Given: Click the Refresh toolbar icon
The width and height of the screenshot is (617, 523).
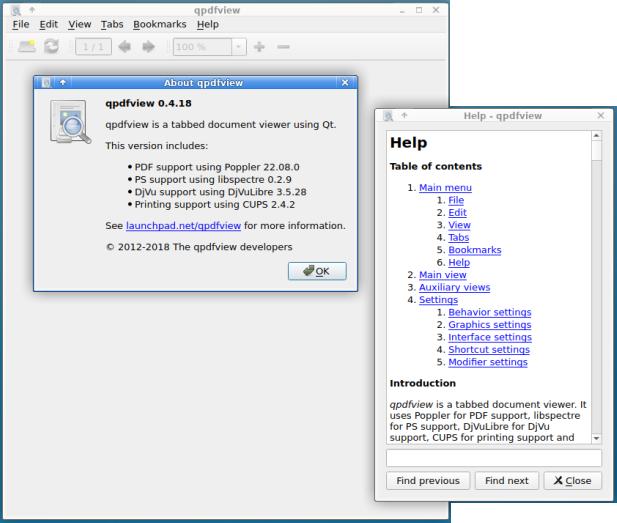Looking at the screenshot, I should click(x=52, y=47).
